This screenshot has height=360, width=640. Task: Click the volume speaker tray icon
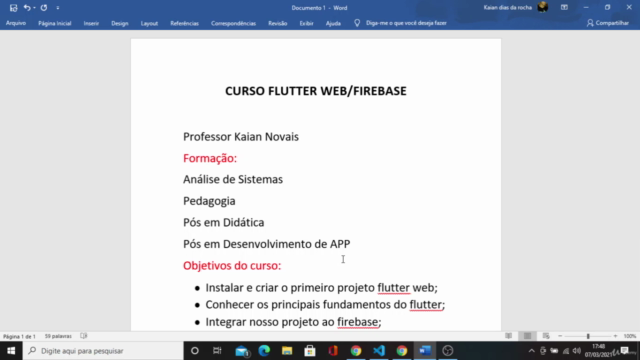[x=577, y=351]
